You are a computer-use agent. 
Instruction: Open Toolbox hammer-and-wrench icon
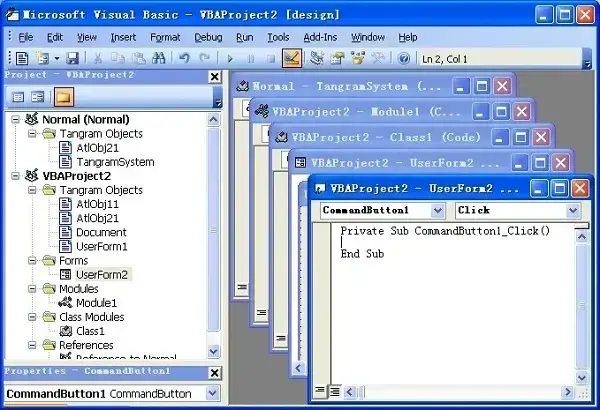click(x=378, y=59)
